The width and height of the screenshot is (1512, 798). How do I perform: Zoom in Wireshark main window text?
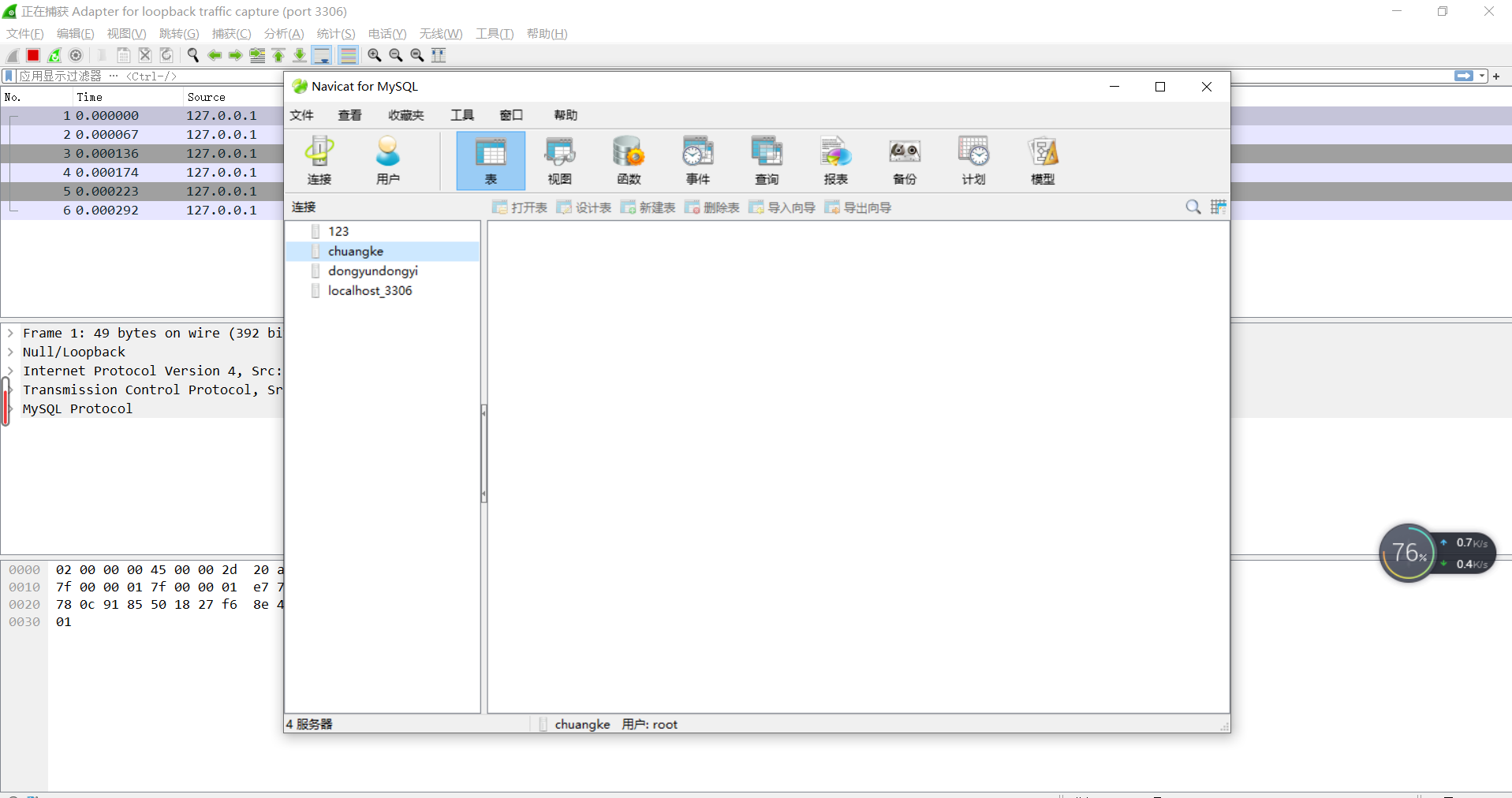click(375, 55)
